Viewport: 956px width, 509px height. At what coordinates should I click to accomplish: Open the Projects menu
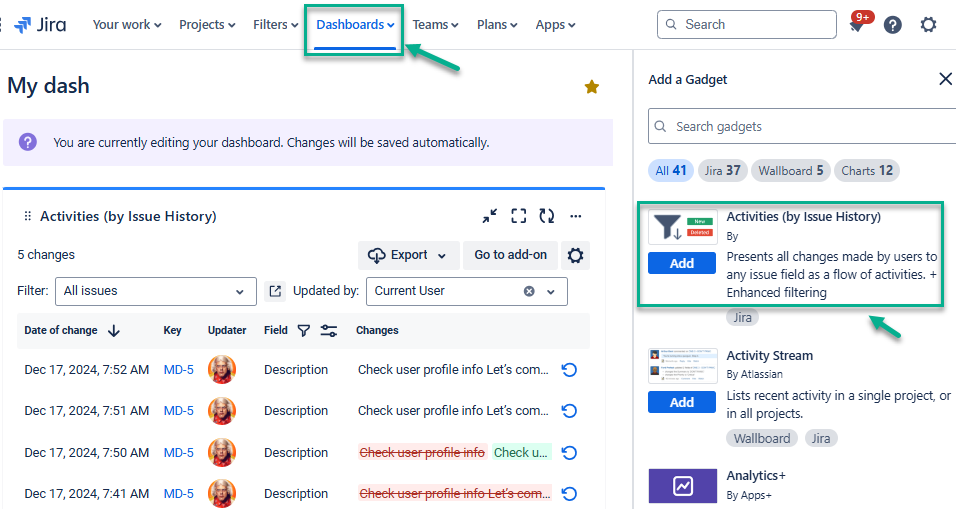pos(207,25)
